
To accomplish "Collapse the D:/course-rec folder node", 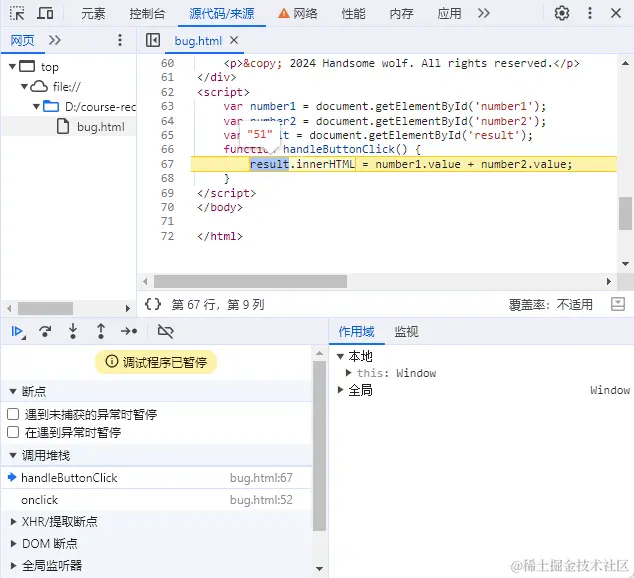I will click(36, 107).
